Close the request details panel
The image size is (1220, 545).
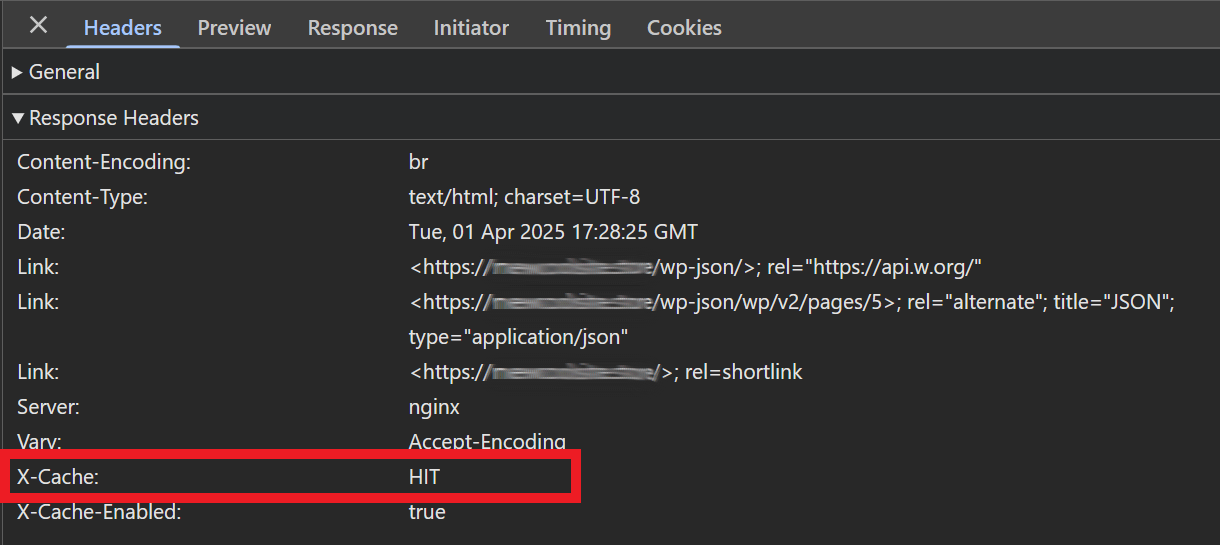pyautogui.click(x=38, y=25)
